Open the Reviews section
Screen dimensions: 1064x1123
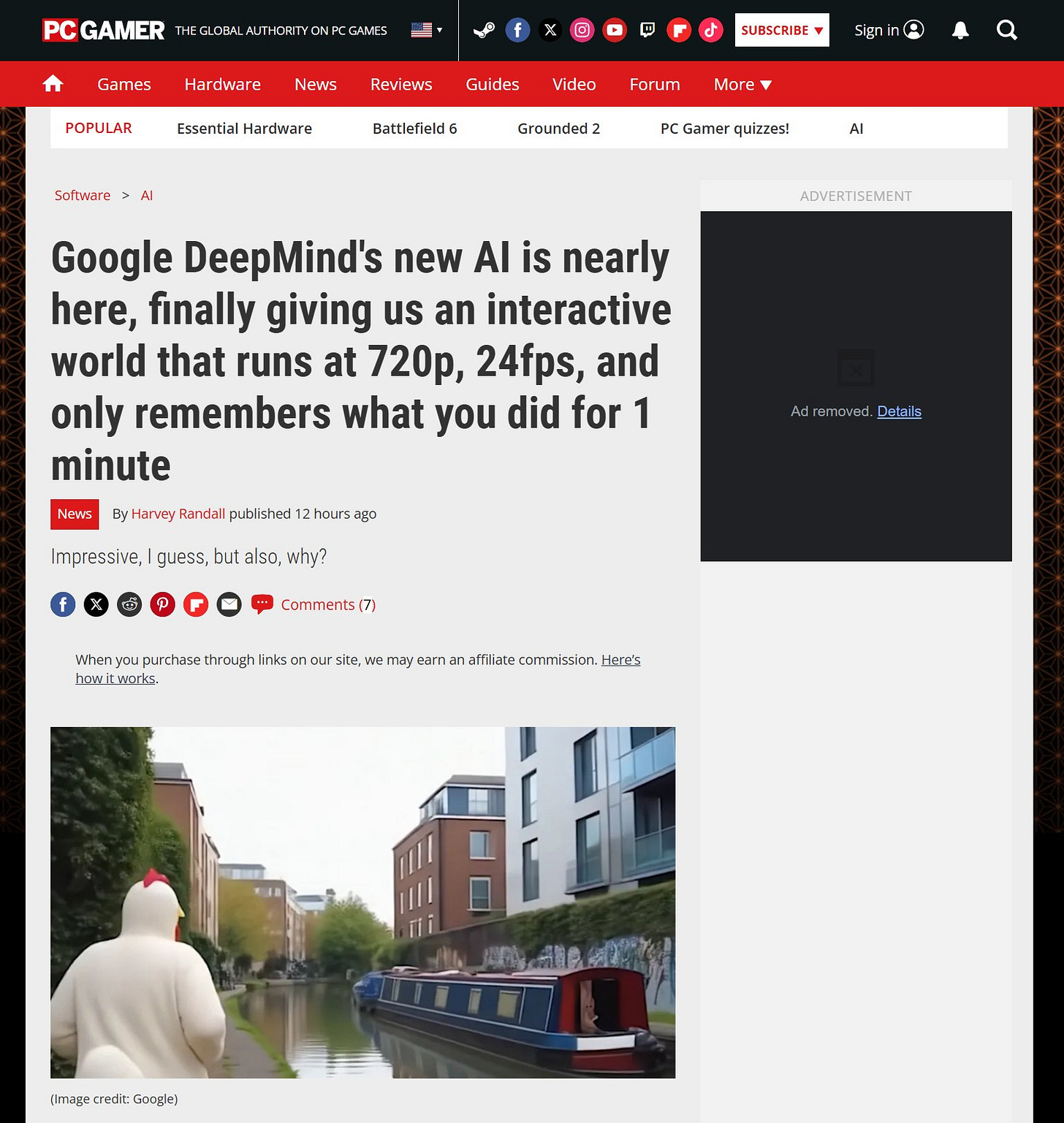pyautogui.click(x=401, y=84)
